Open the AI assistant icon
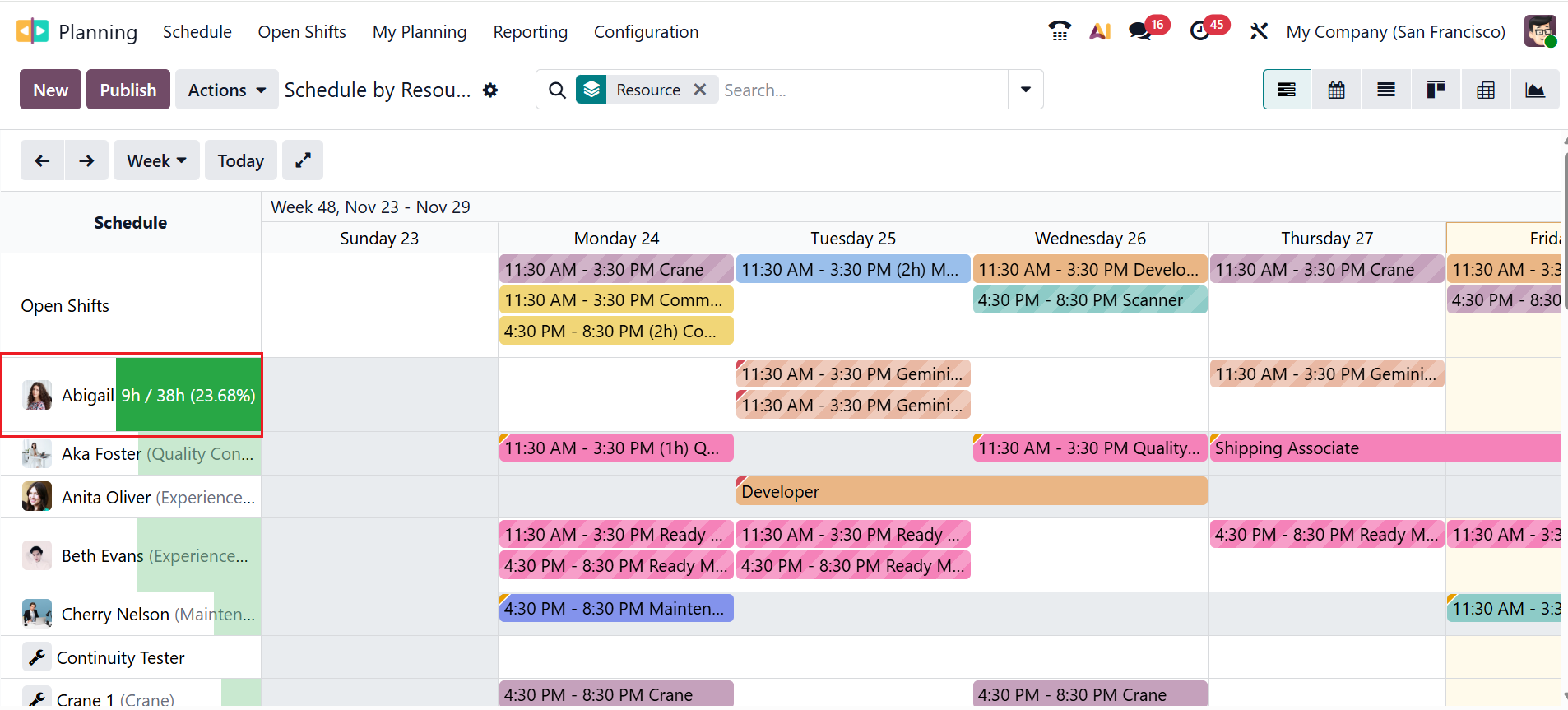1568x710 pixels. pos(1100,31)
